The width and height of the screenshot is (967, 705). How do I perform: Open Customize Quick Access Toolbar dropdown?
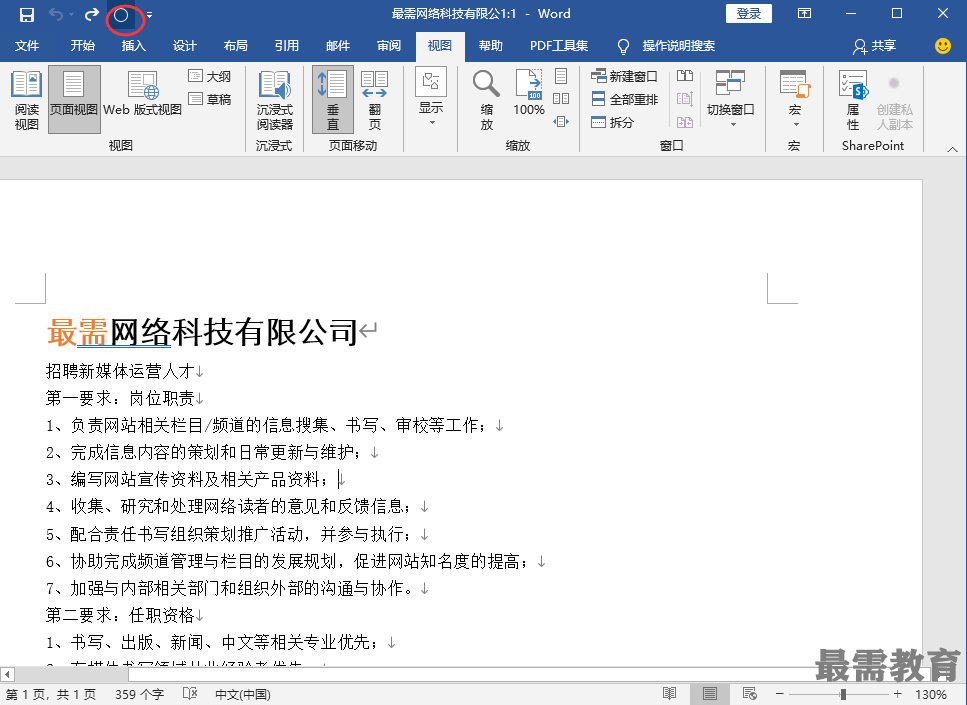click(x=149, y=15)
